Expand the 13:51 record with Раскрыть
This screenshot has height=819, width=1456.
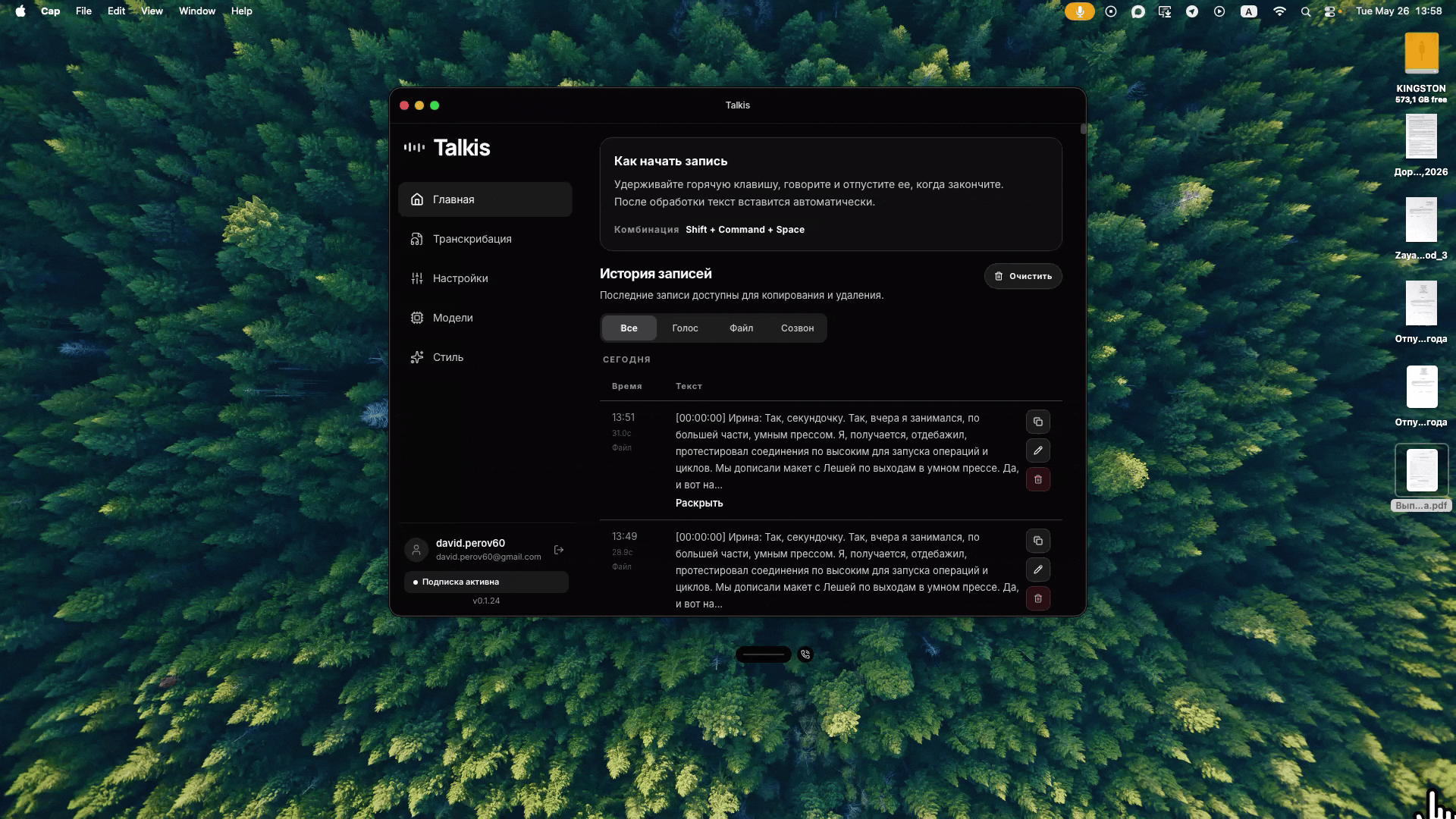[x=699, y=503]
